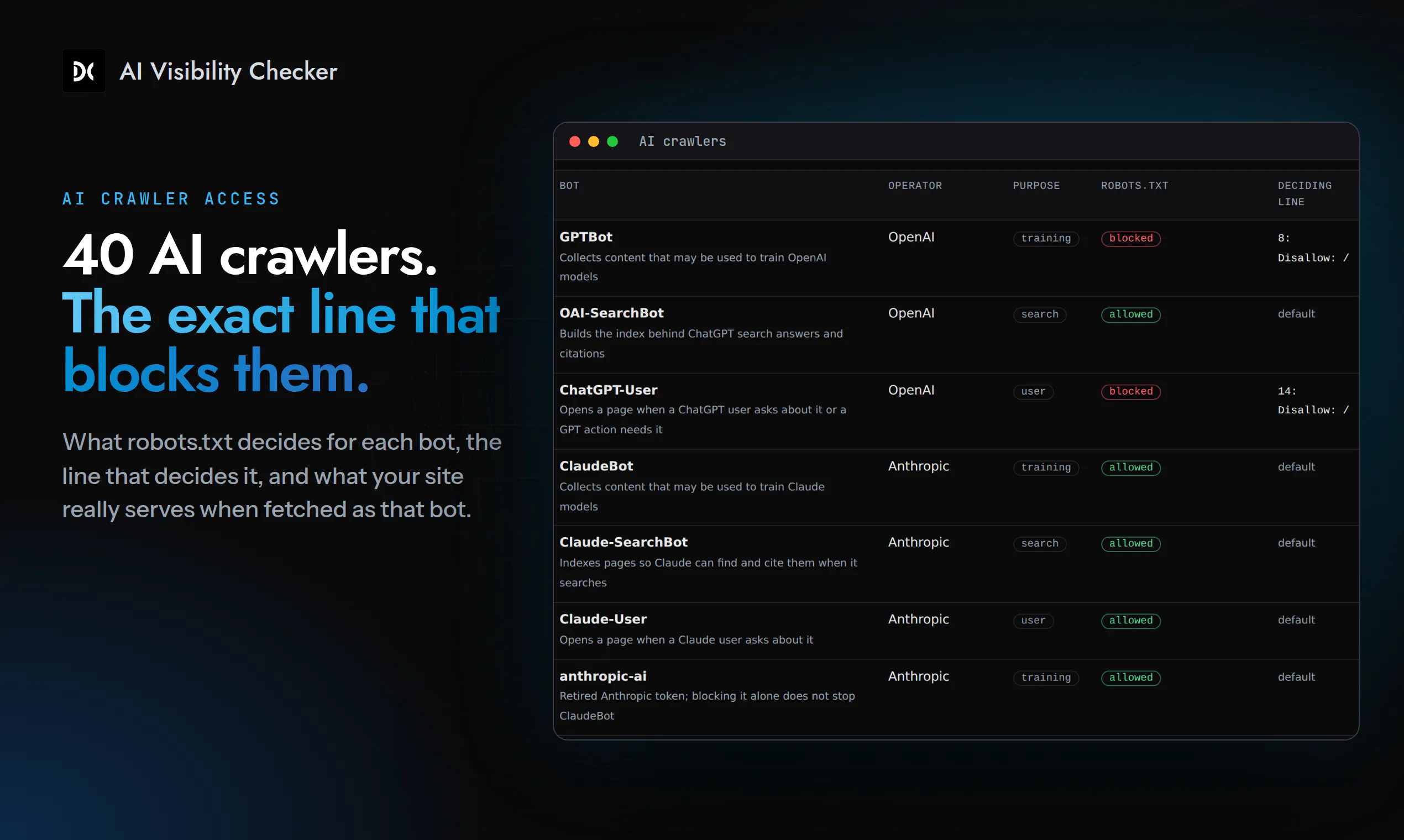Click the blocked badge in ChatGPT-User row
1404x840 pixels.
click(1130, 391)
